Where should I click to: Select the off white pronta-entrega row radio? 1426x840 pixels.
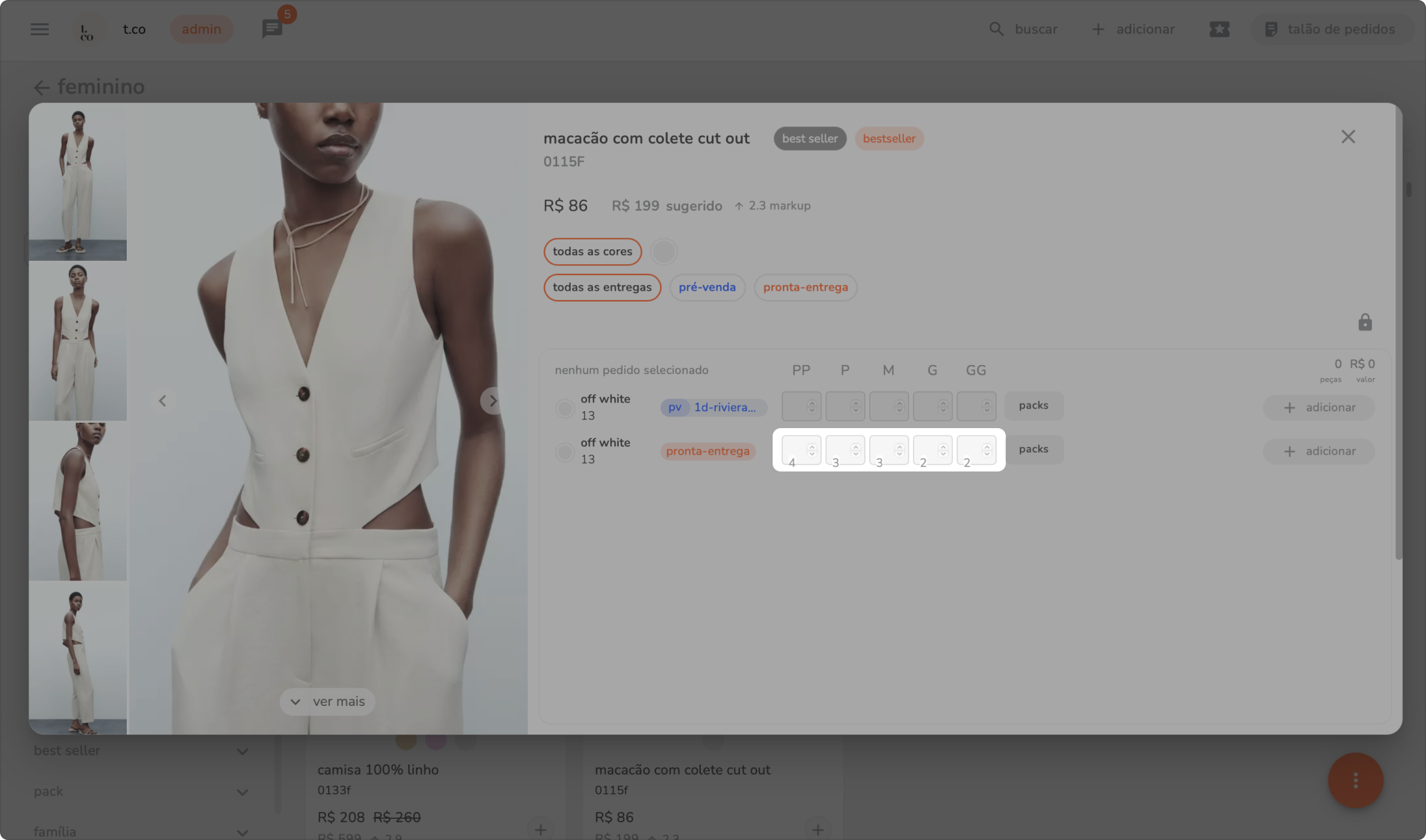point(564,452)
